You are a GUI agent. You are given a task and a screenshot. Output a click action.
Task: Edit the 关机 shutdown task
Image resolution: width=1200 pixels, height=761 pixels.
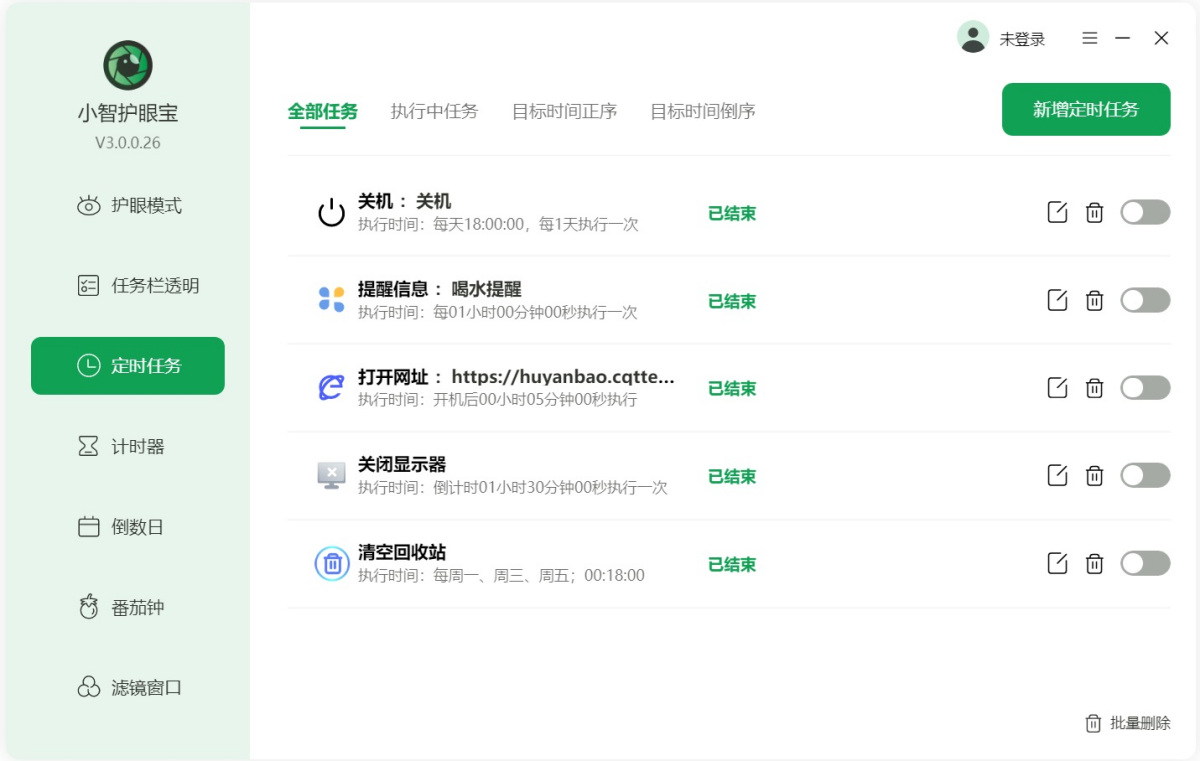pos(1057,212)
